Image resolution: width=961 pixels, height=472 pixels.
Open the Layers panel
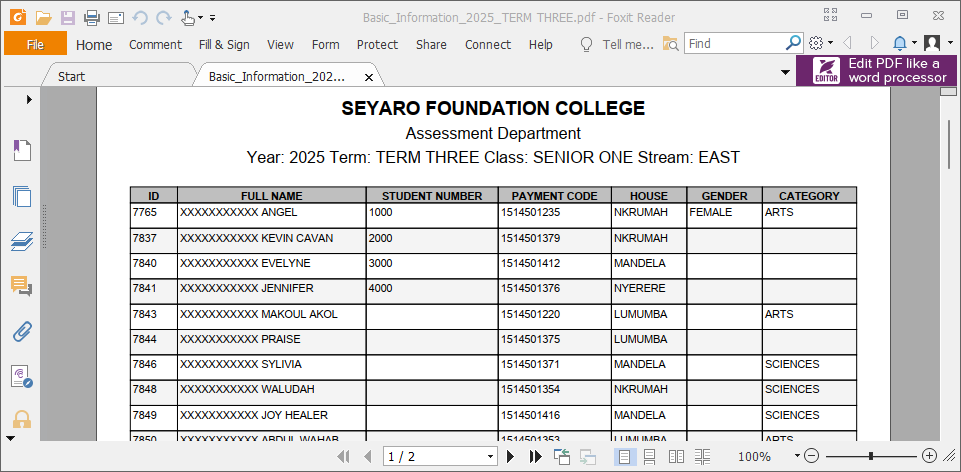tap(22, 242)
